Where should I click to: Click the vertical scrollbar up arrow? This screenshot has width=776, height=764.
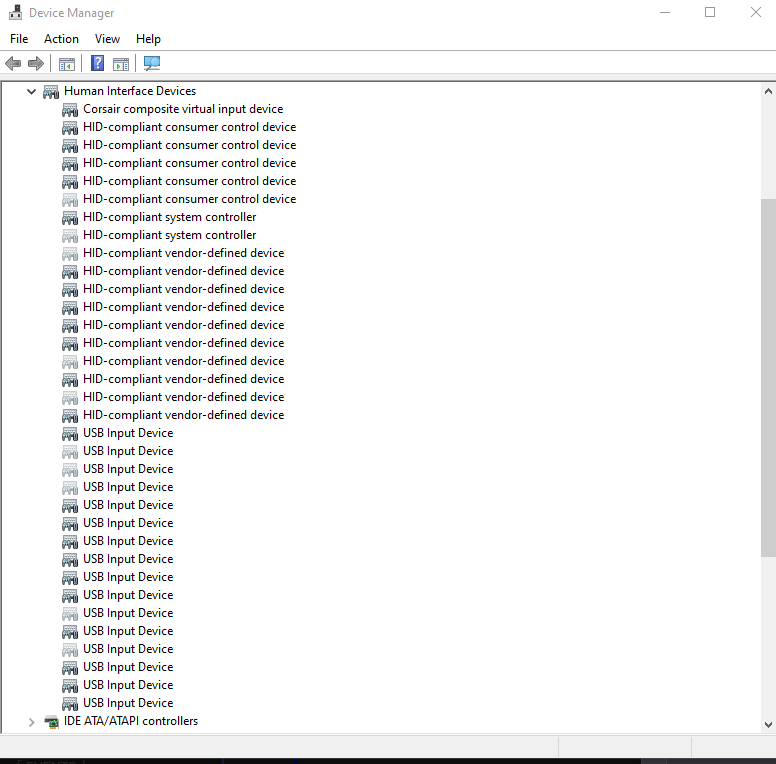[768, 91]
